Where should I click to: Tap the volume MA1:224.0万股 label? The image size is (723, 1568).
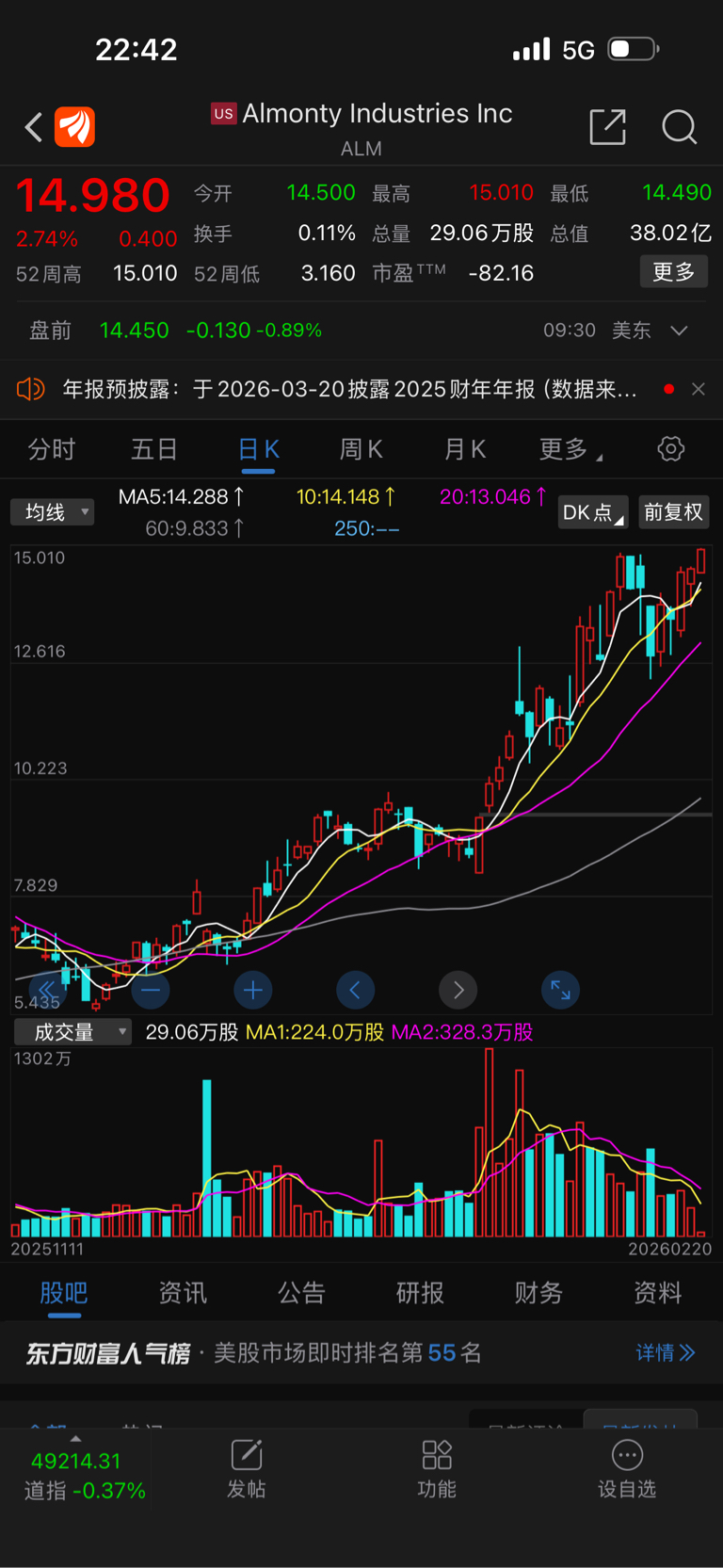314,1032
